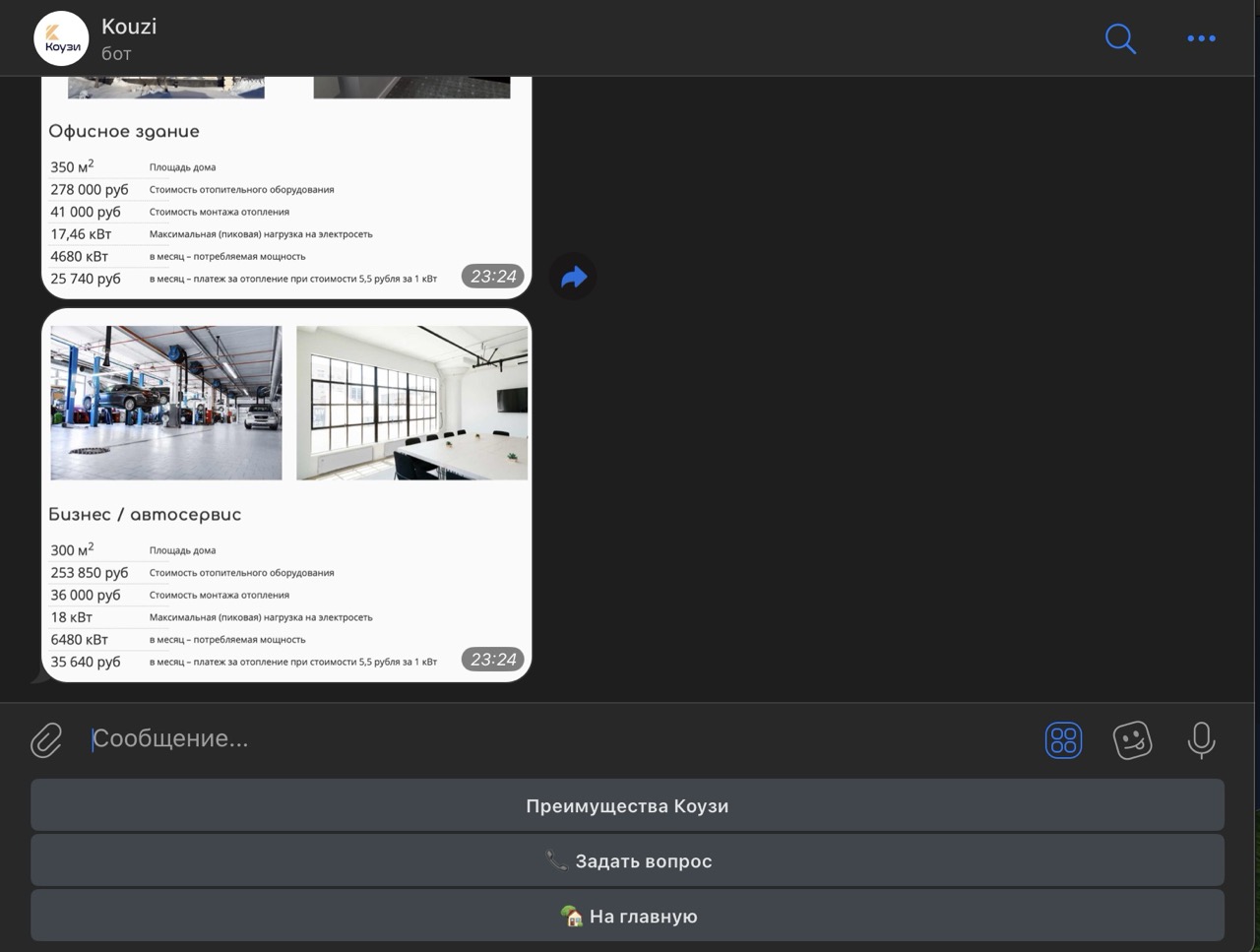Start voice recording with microphone icon
Image resolution: width=1260 pixels, height=952 pixels.
[1201, 739]
